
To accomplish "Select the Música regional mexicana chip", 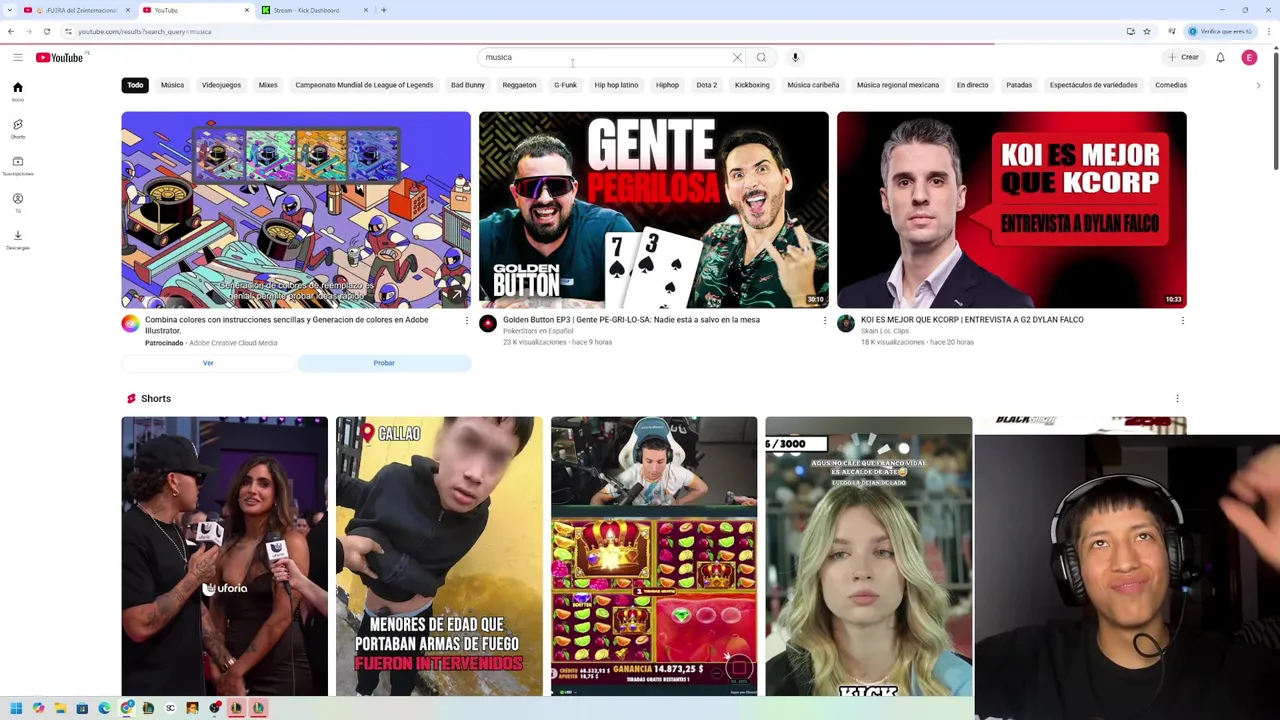I will coord(898,85).
